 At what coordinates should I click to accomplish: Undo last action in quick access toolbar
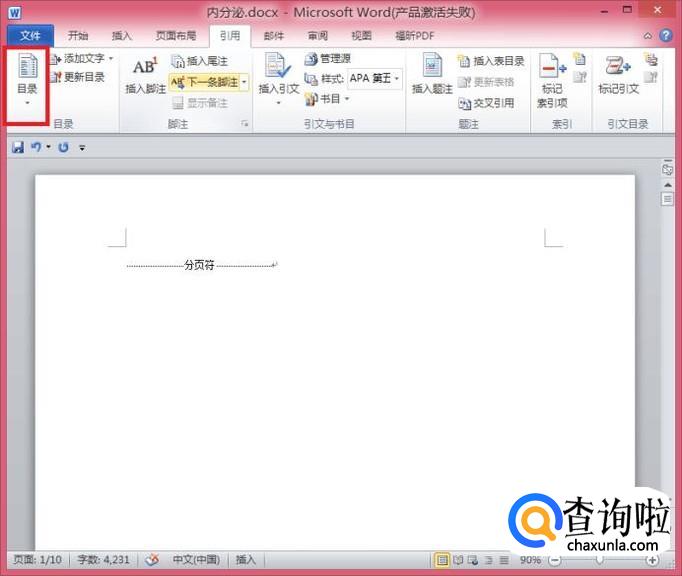(x=36, y=147)
